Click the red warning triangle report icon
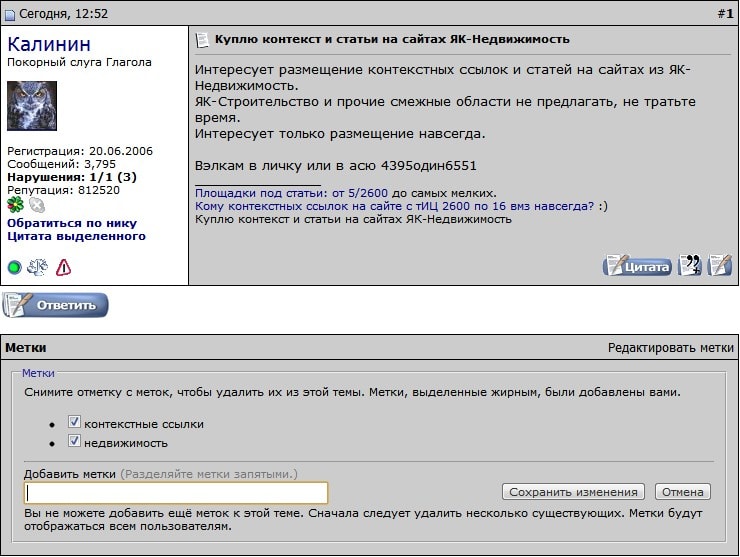 tap(63, 267)
